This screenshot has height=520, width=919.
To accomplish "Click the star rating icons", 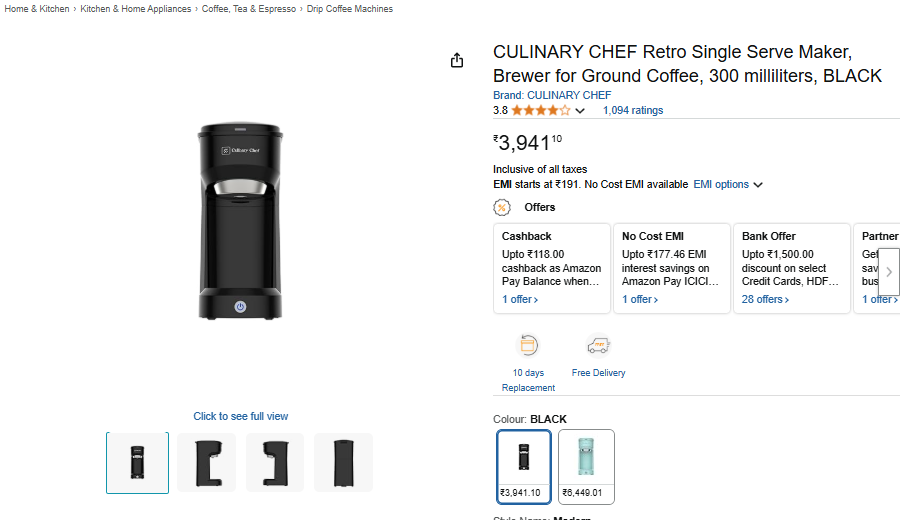I will pos(541,110).
